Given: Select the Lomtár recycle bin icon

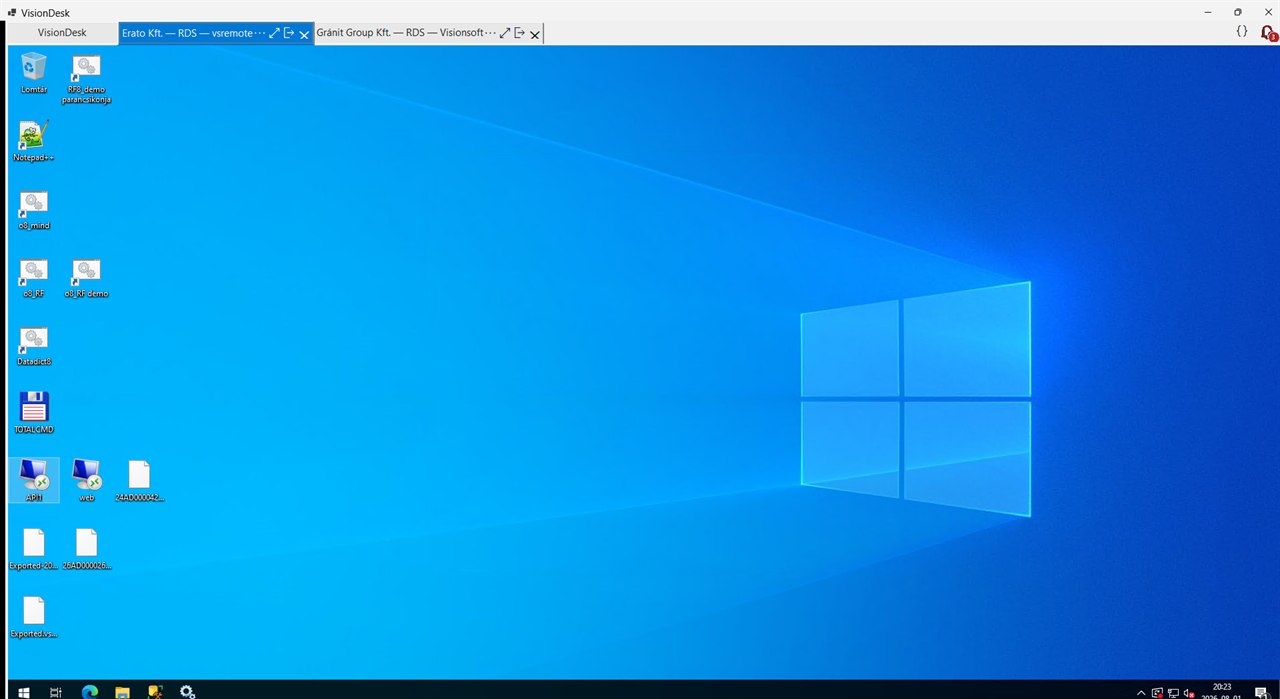Looking at the screenshot, I should pos(34,73).
